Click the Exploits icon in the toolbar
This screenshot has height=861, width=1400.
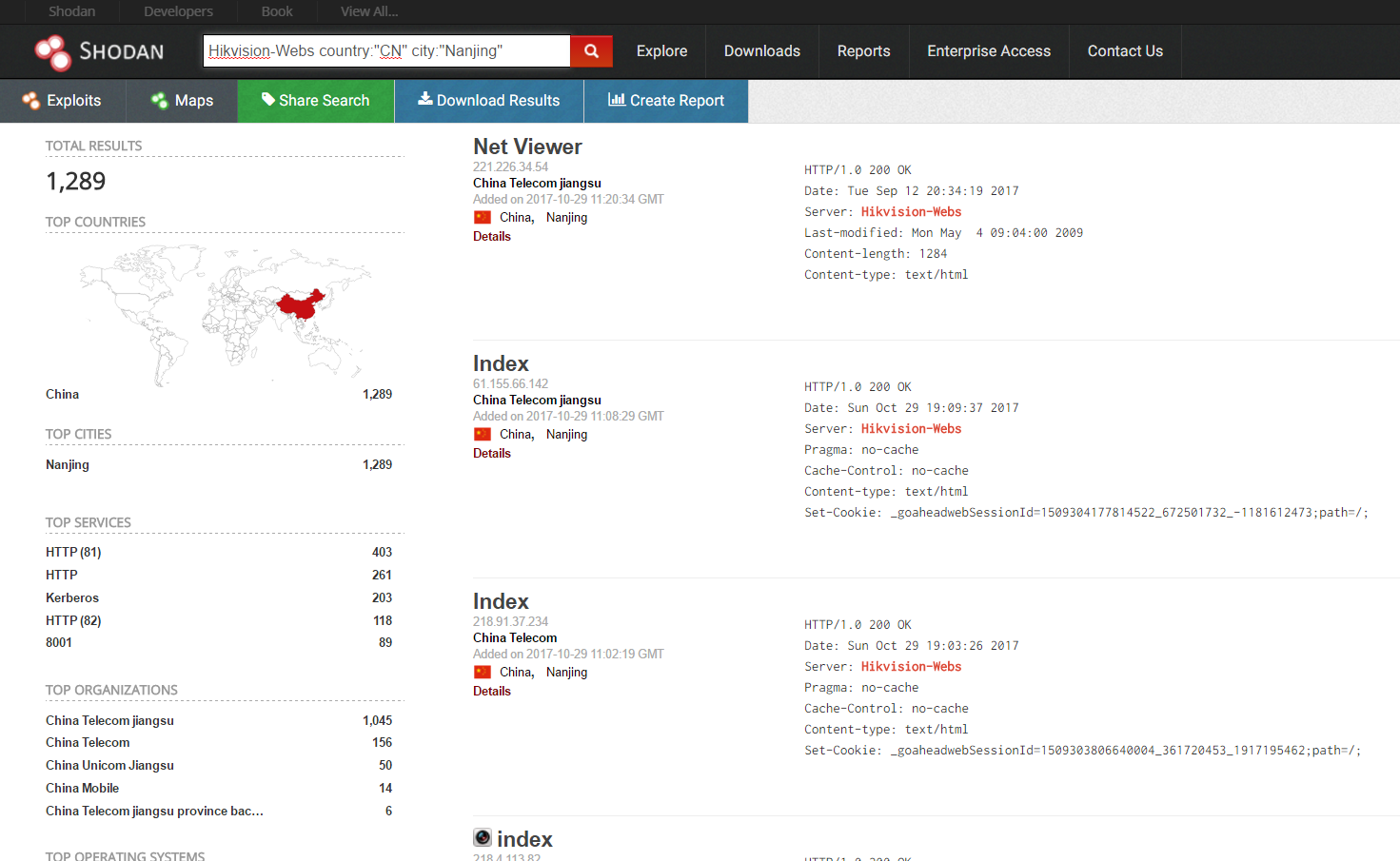coord(30,101)
